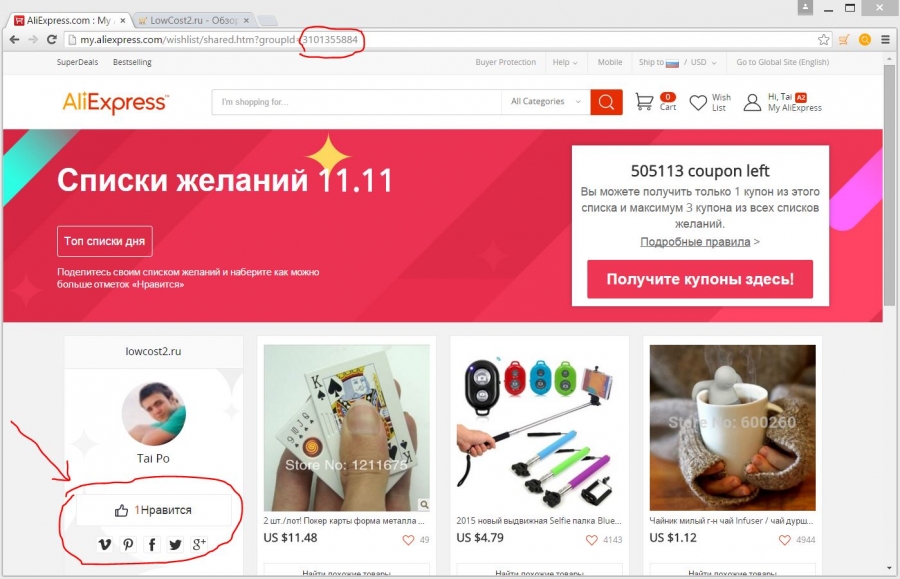This screenshot has width=900, height=579.
Task: Click the orange search magnifier button
Action: pyautogui.click(x=606, y=102)
